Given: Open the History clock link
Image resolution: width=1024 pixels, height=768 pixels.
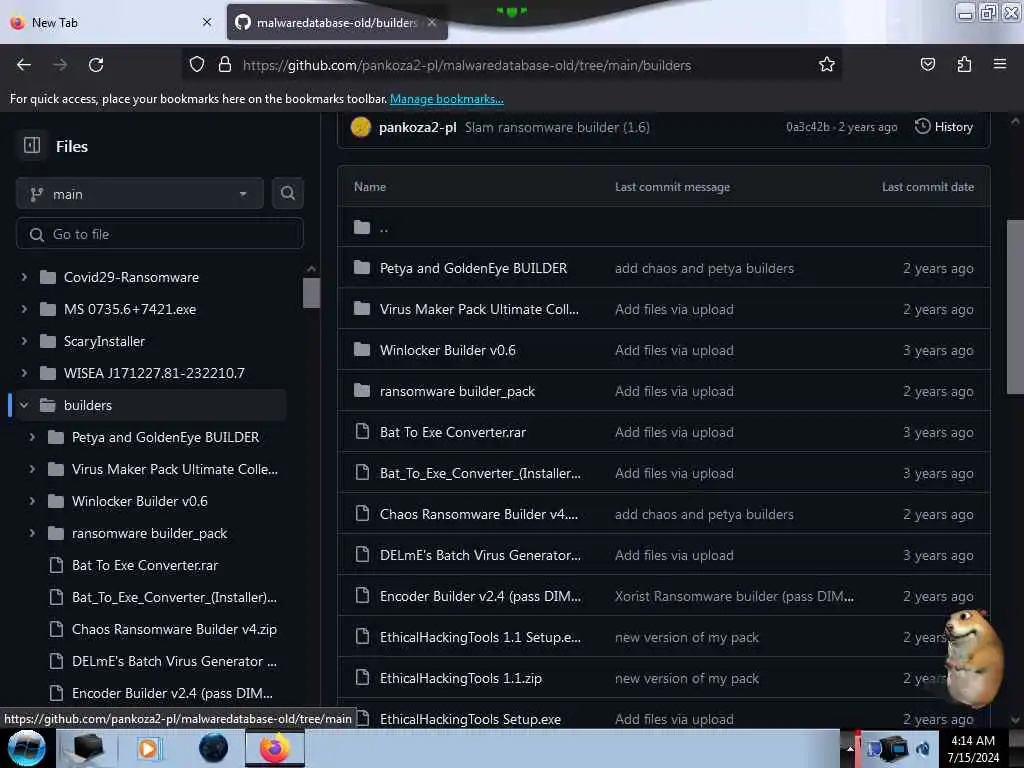Looking at the screenshot, I should tap(944, 127).
